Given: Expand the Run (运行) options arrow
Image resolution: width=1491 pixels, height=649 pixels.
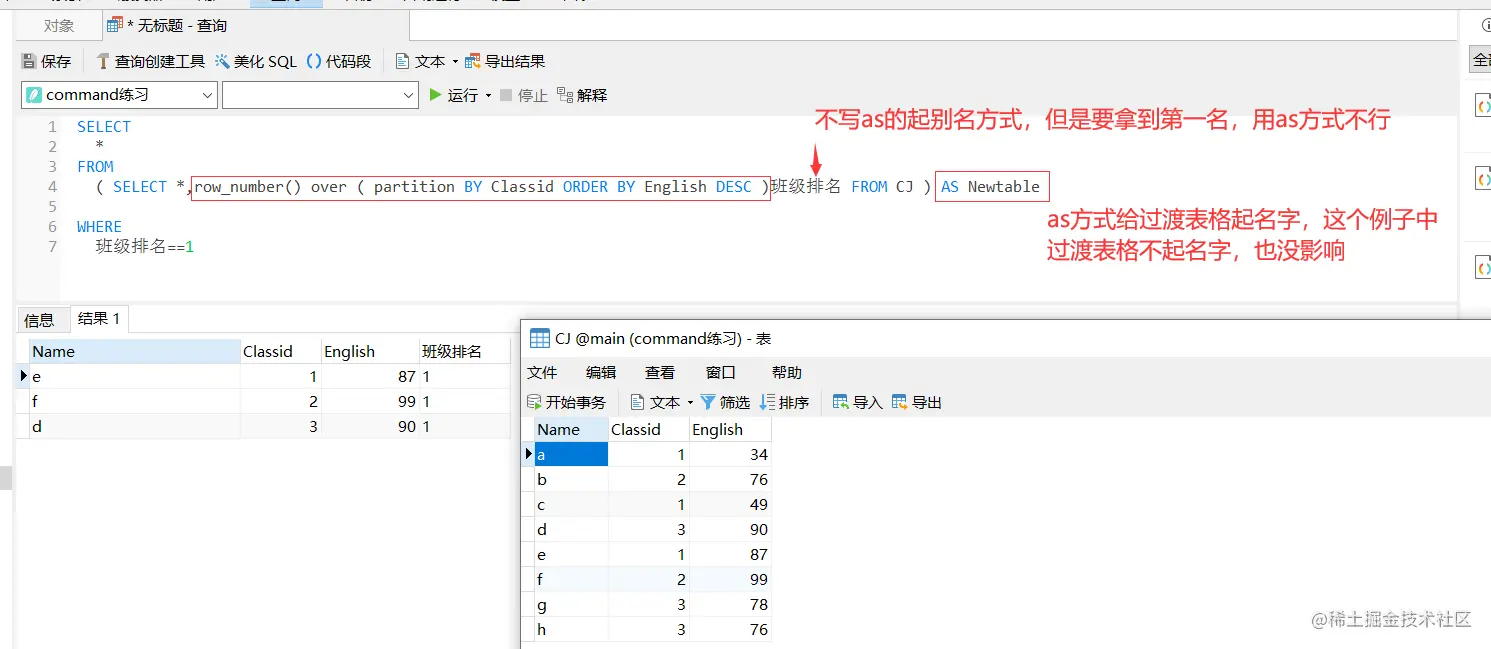Looking at the screenshot, I should click(488, 96).
